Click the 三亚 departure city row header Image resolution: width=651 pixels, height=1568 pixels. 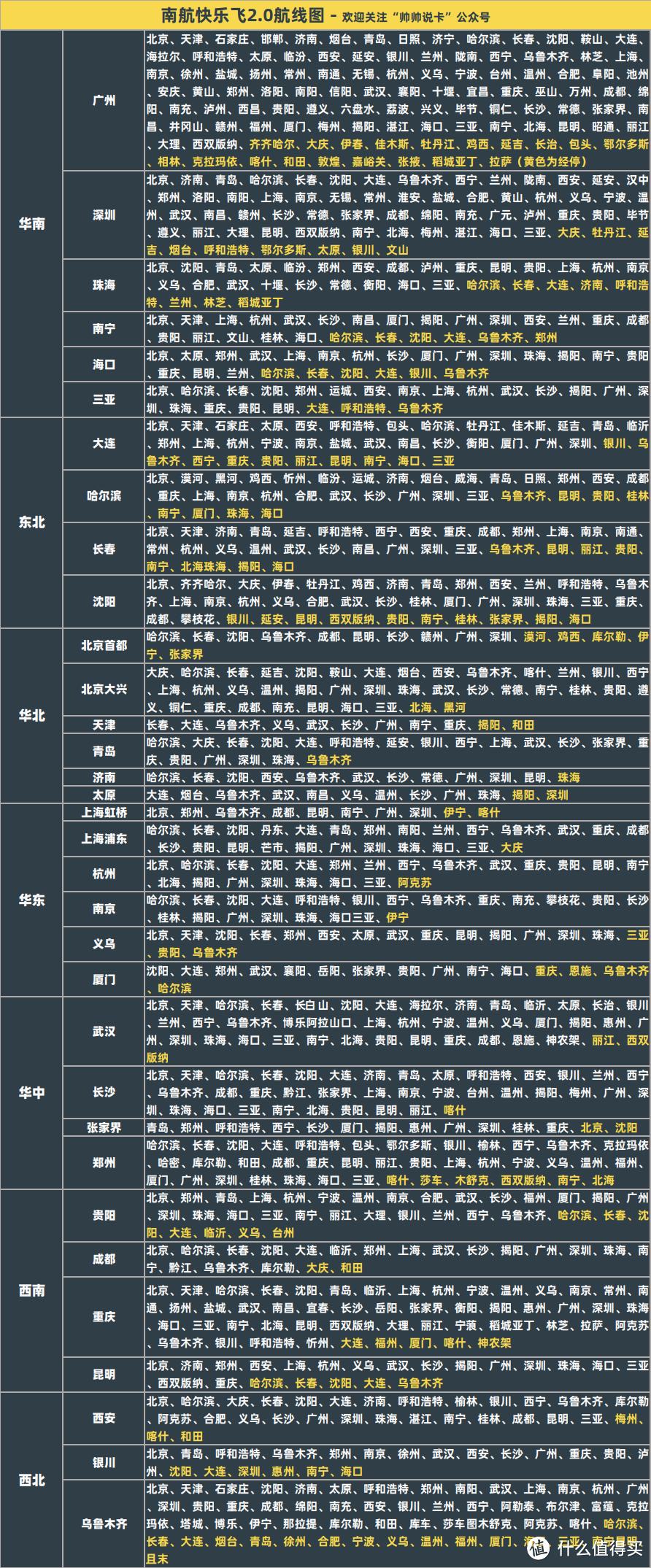[104, 400]
